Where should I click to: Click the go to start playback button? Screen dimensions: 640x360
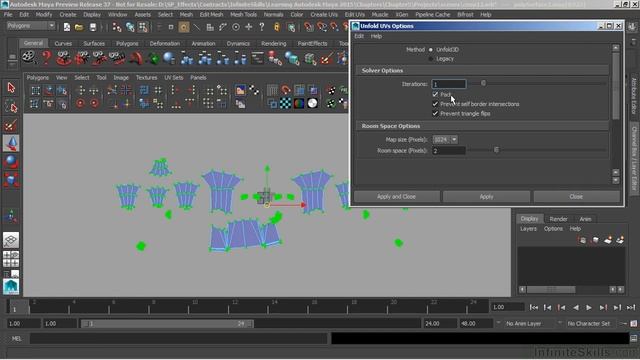(x=533, y=308)
